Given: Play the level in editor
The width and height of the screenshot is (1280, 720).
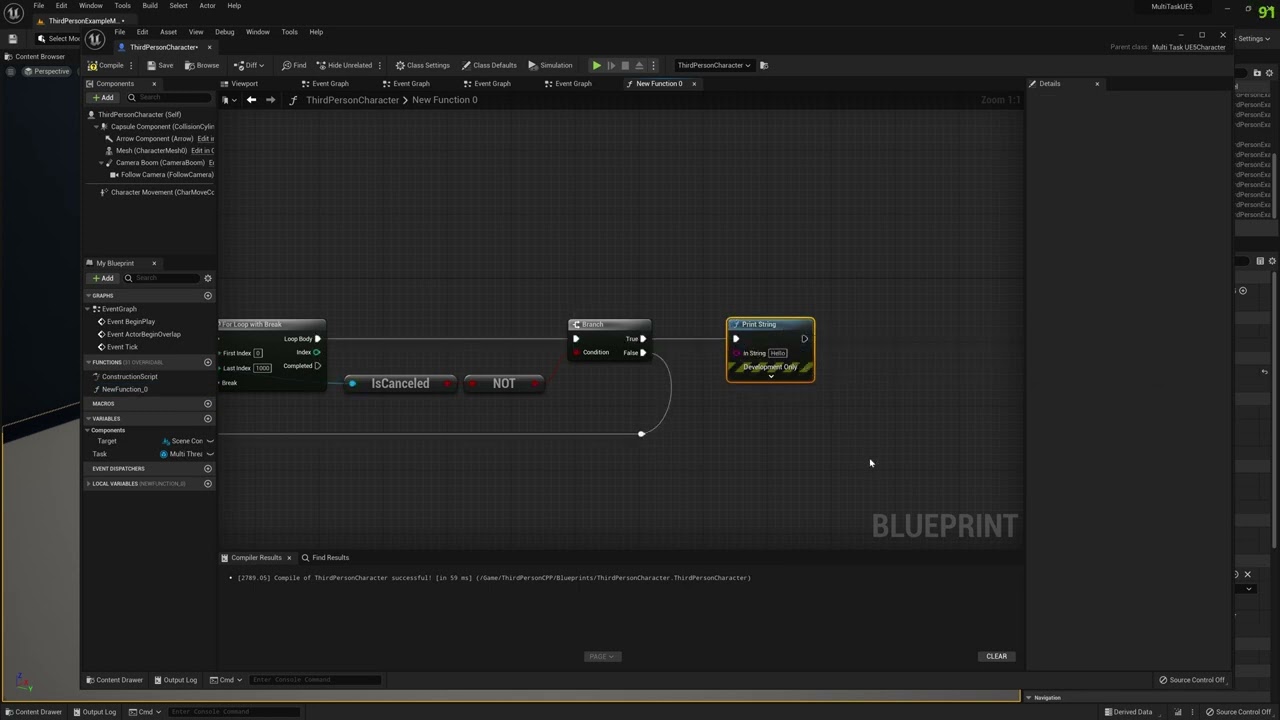Looking at the screenshot, I should coord(597,65).
